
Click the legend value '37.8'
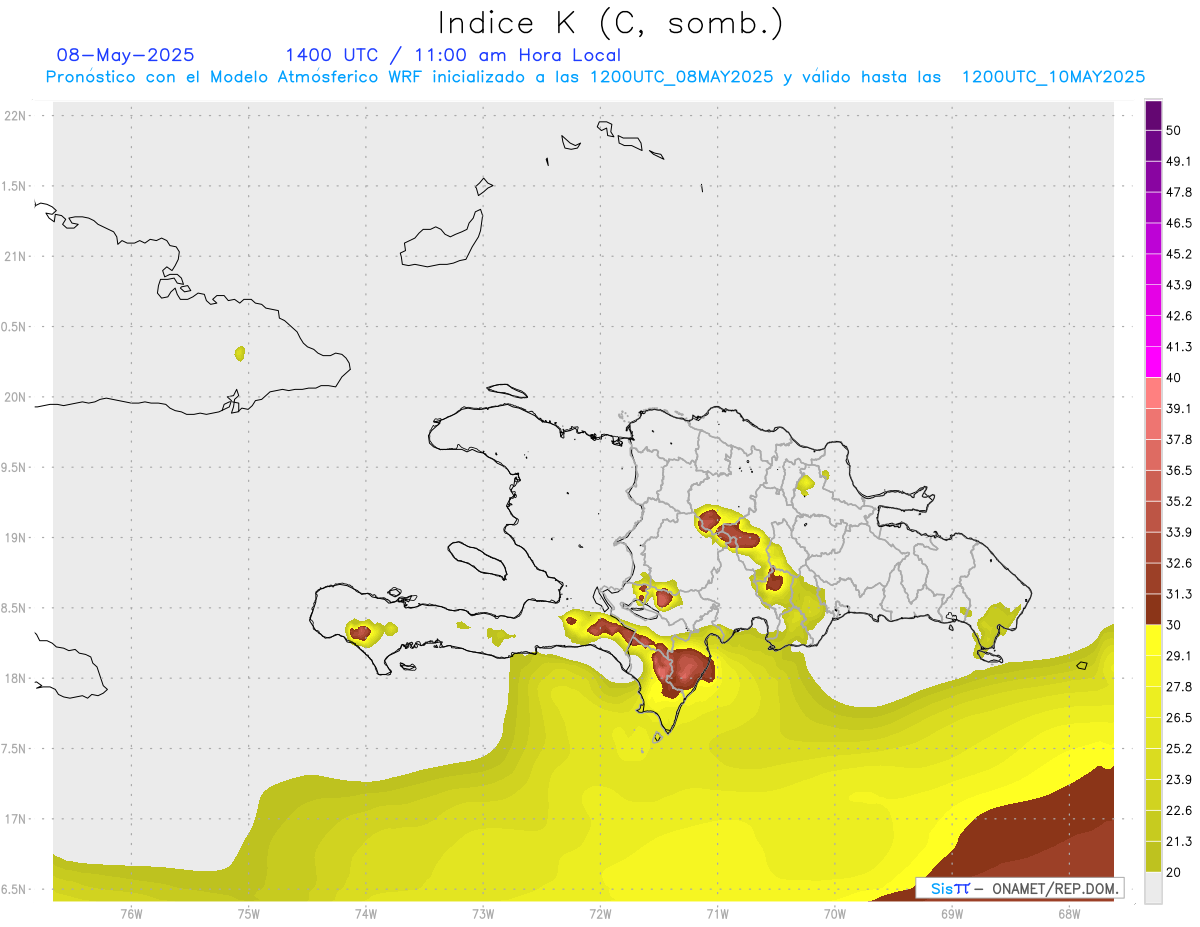1179,440
